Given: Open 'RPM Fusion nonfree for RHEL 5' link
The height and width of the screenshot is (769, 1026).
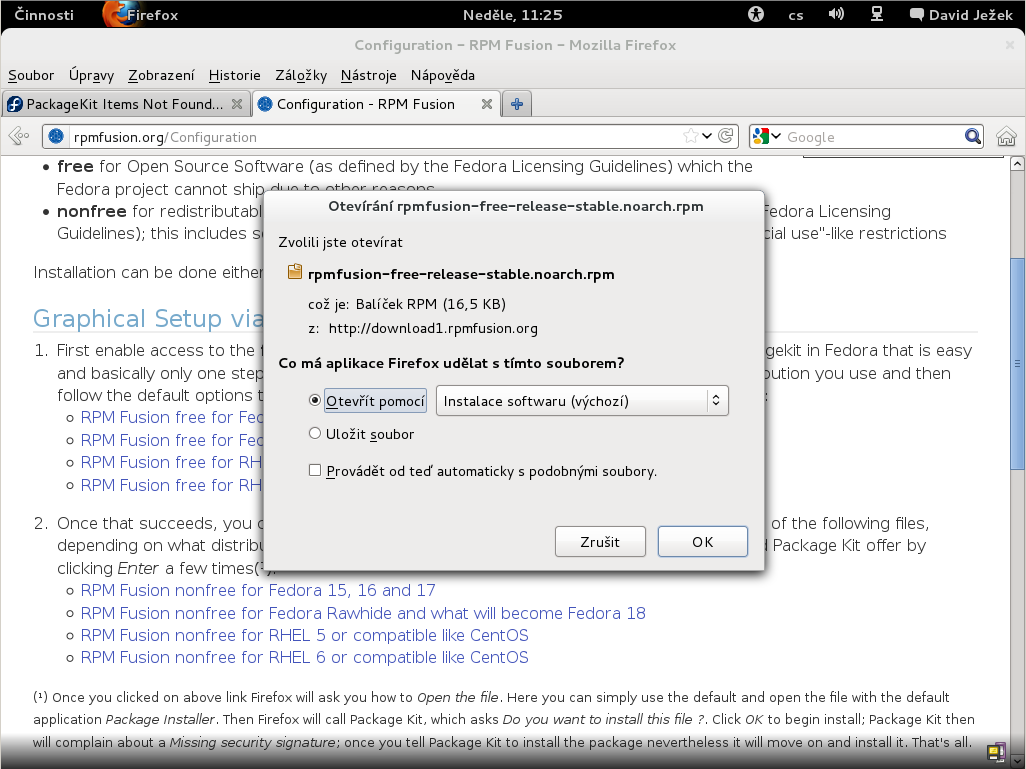Looking at the screenshot, I should point(304,635).
